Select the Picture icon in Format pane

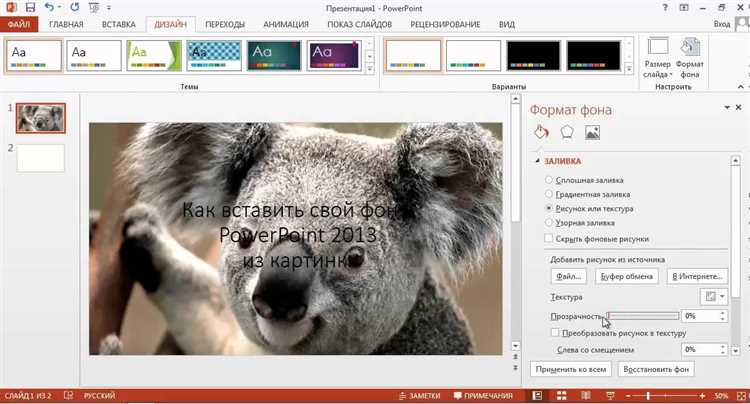(x=592, y=132)
